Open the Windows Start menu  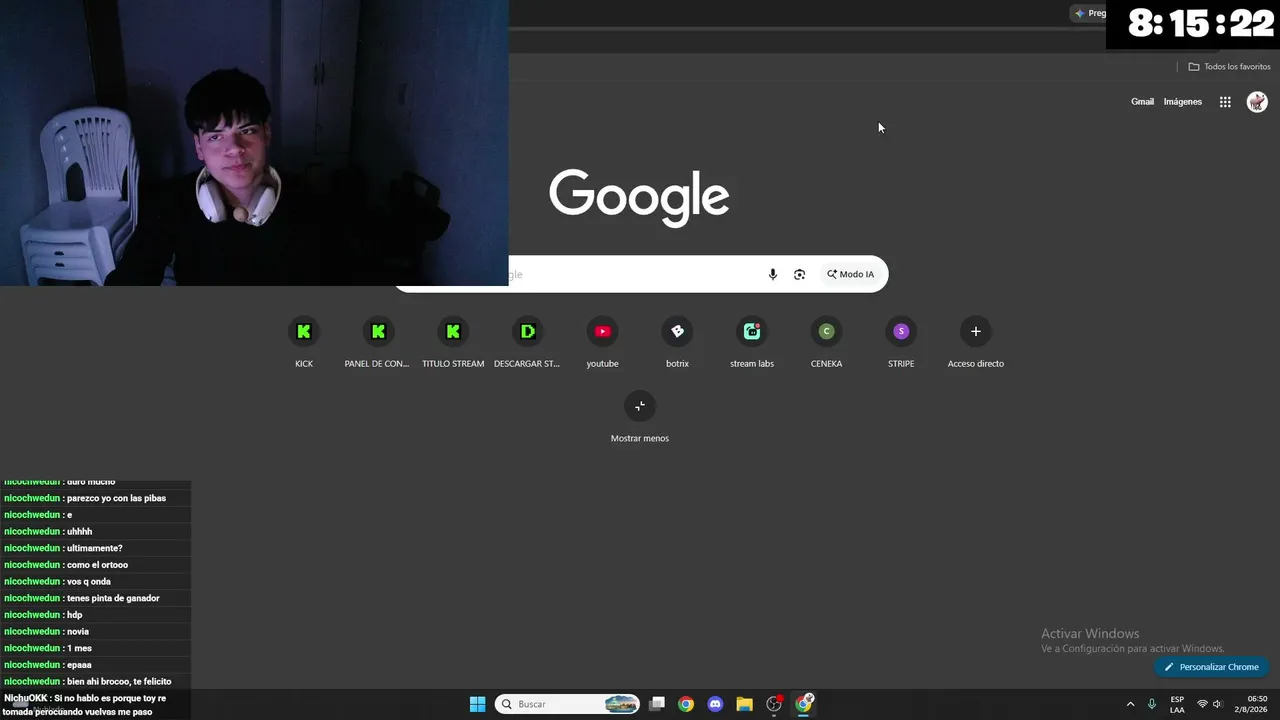click(477, 704)
